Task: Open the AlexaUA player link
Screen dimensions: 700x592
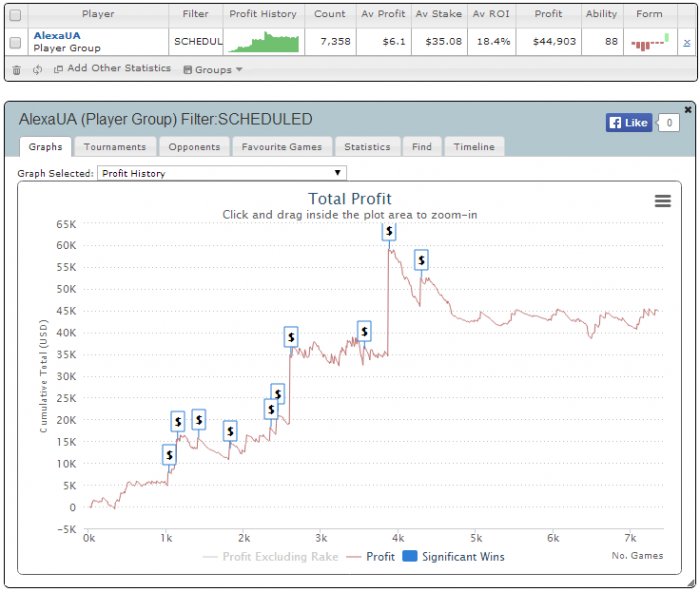Action: pyautogui.click(x=57, y=36)
